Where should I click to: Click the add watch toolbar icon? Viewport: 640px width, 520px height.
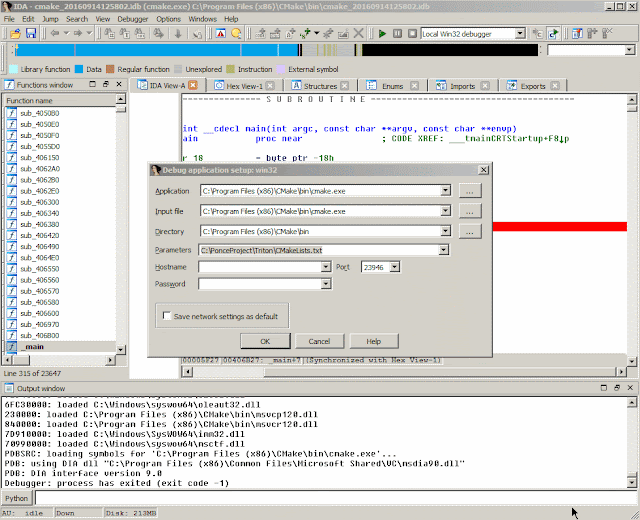592,33
